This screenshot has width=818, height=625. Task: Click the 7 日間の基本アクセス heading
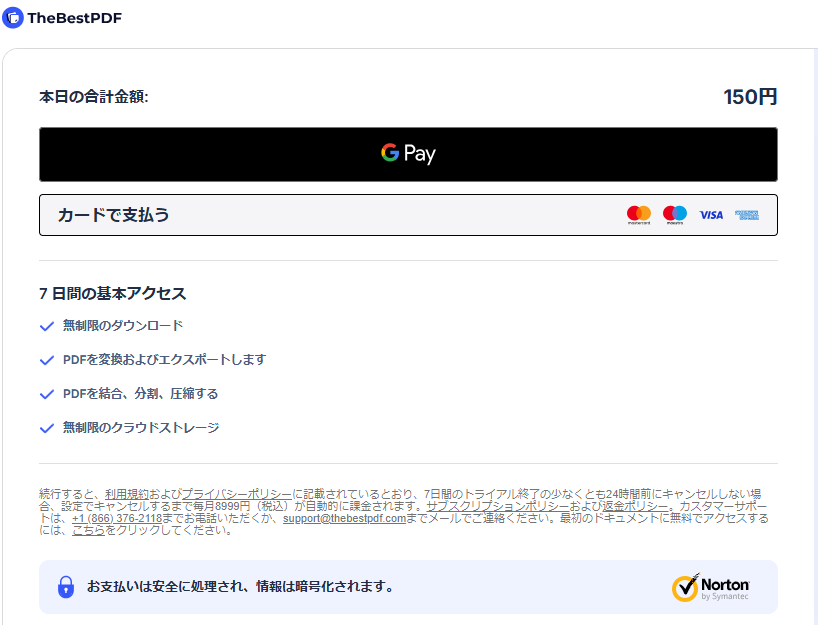pos(113,293)
